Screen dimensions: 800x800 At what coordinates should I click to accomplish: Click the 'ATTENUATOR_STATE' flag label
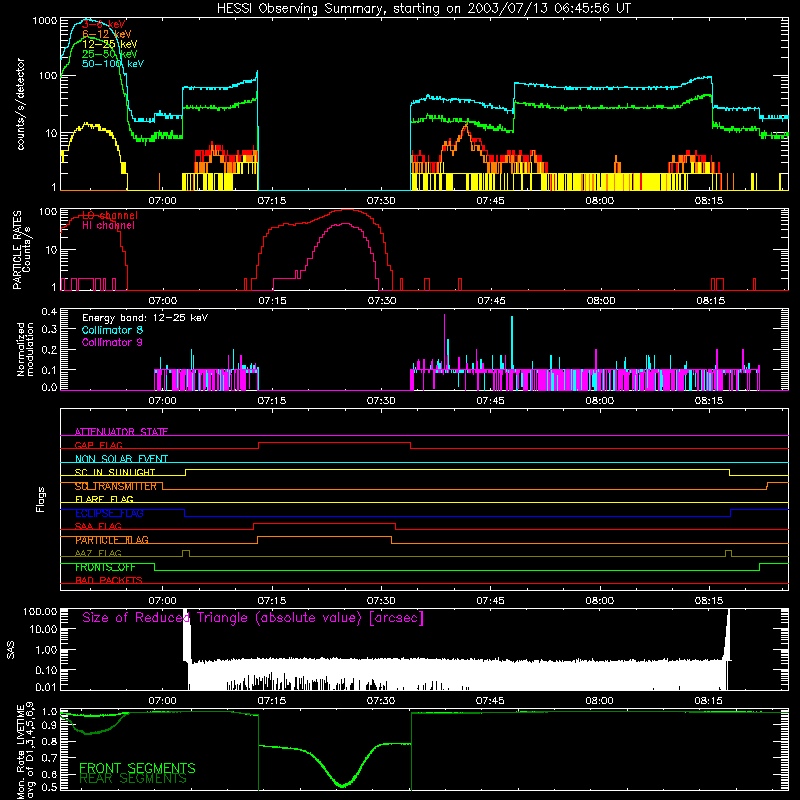pyautogui.click(x=121, y=432)
